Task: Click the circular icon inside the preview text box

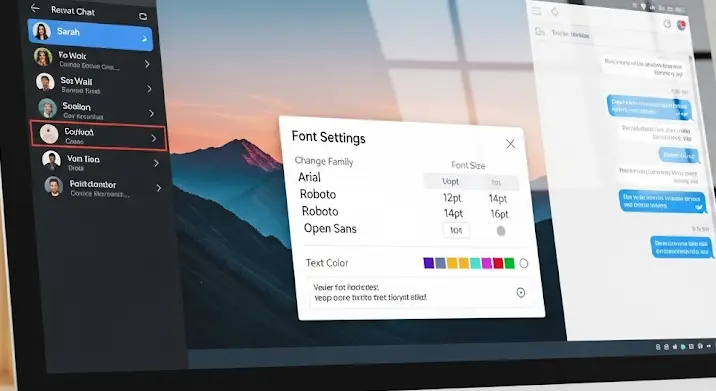Action: coord(521,292)
